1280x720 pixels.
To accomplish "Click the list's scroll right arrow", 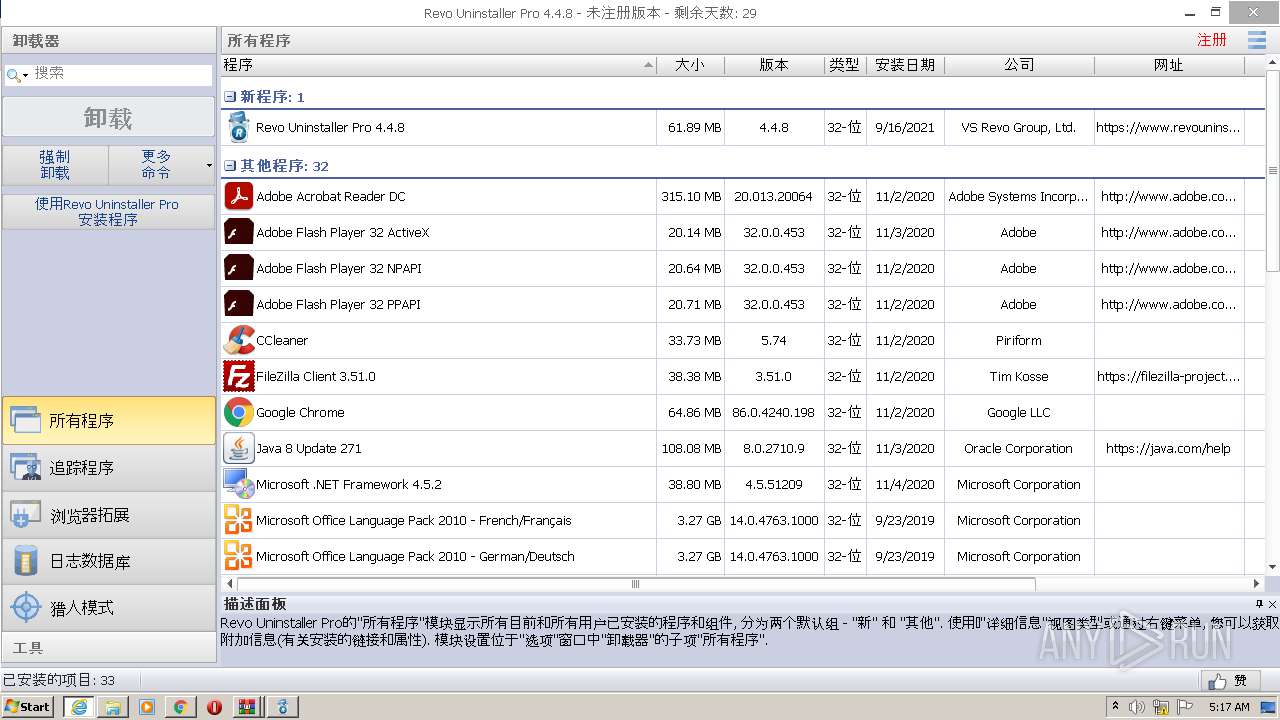I will pyautogui.click(x=1257, y=584).
